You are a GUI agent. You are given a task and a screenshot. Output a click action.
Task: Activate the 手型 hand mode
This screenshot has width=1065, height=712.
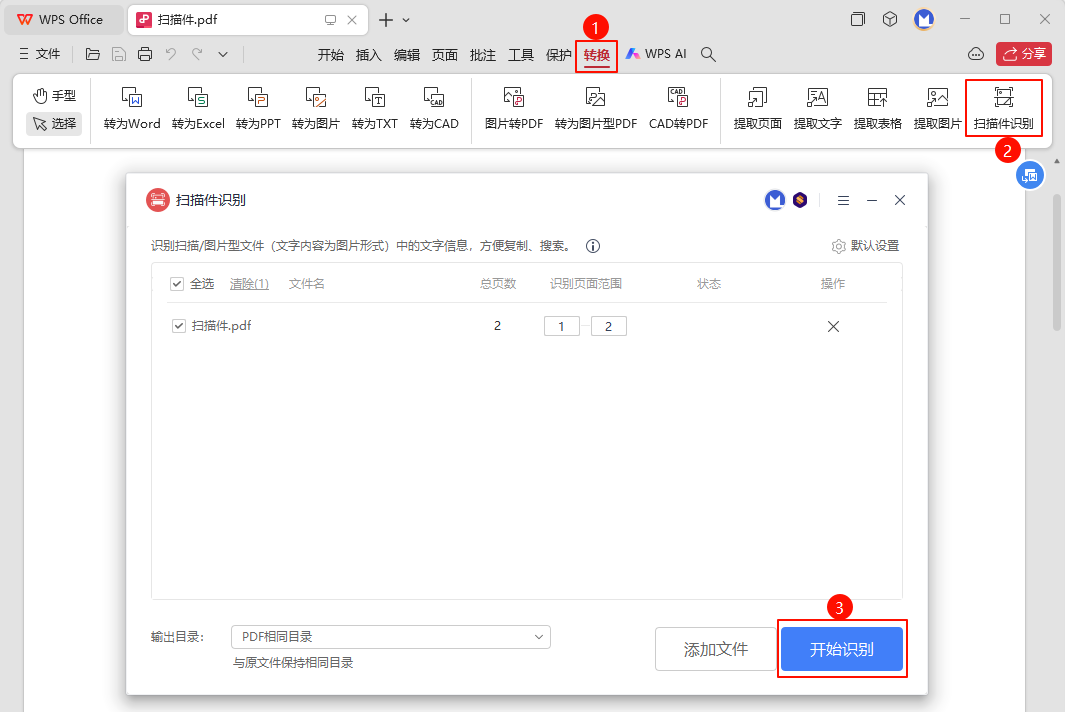tap(54, 95)
